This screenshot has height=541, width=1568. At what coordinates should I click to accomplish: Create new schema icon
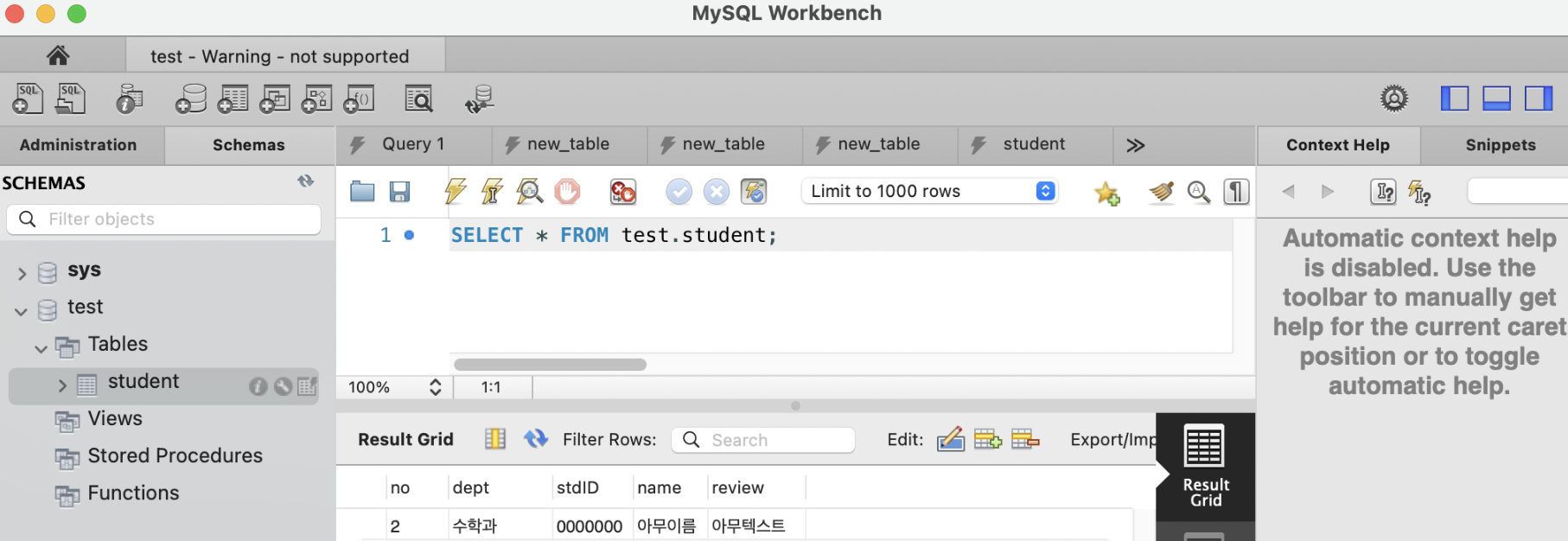[191, 99]
